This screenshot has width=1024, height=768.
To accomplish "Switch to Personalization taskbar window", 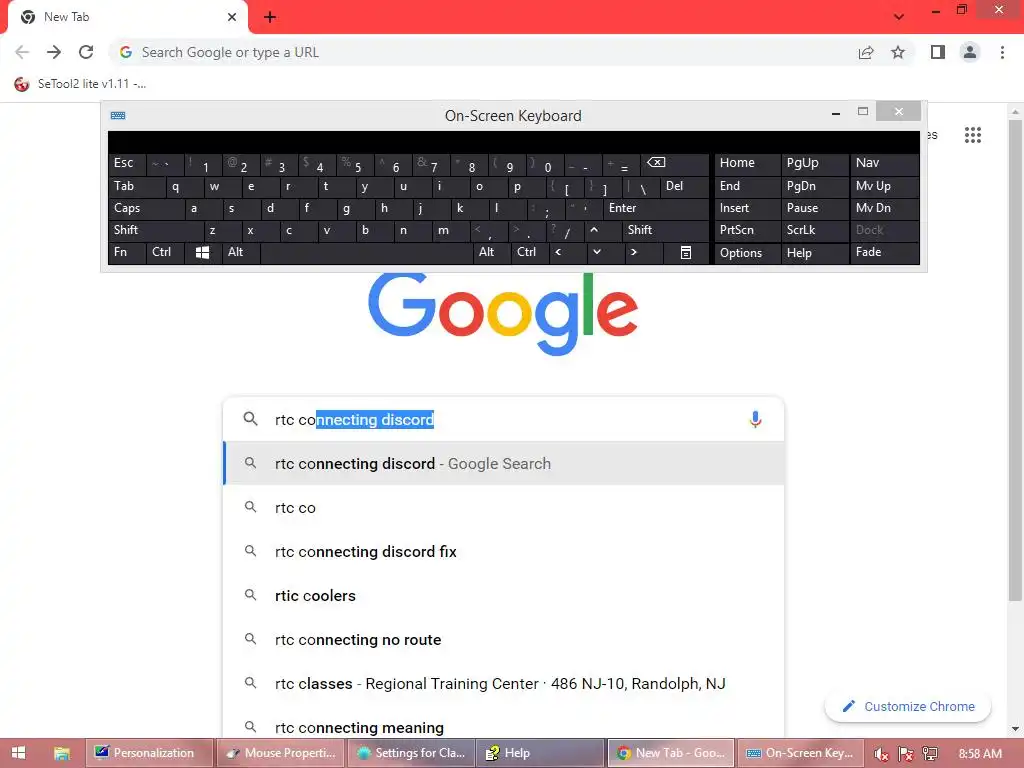I will click(x=149, y=753).
